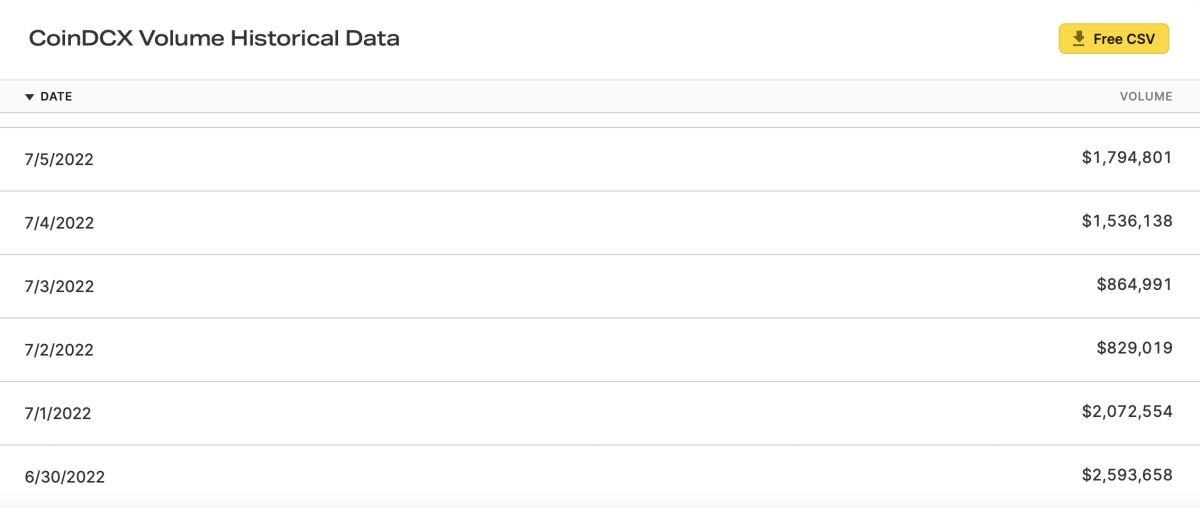Screen dimensions: 1200x508
Task: Click the download icon on Free CSV
Action: pyautogui.click(x=1078, y=39)
